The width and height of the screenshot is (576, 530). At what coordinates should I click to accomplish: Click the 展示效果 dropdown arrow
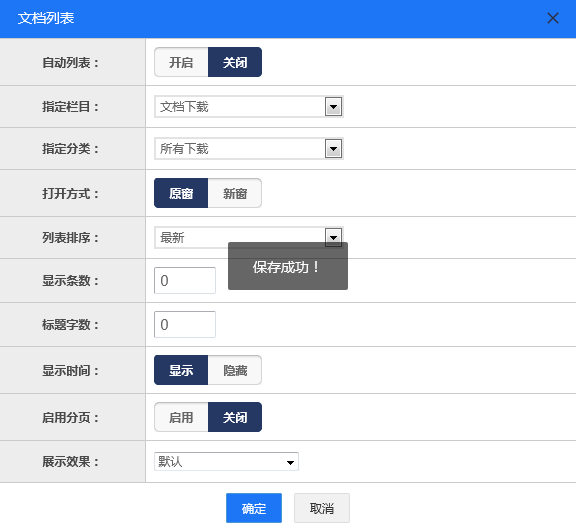click(290, 462)
